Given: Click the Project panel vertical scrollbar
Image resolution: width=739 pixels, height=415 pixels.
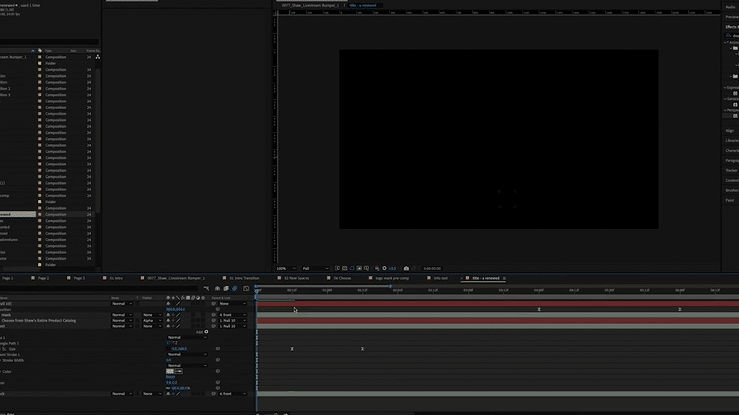Looking at the screenshot, I should coord(98,139).
